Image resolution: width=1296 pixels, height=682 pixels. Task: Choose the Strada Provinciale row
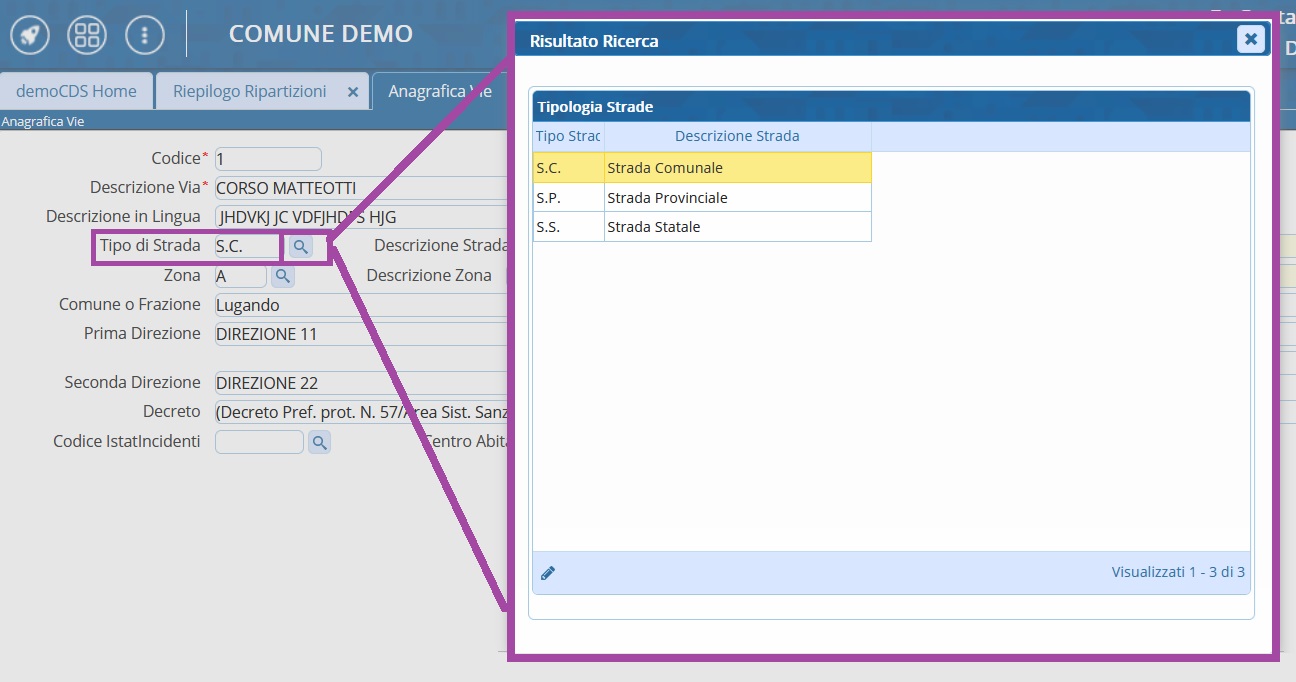tap(737, 198)
